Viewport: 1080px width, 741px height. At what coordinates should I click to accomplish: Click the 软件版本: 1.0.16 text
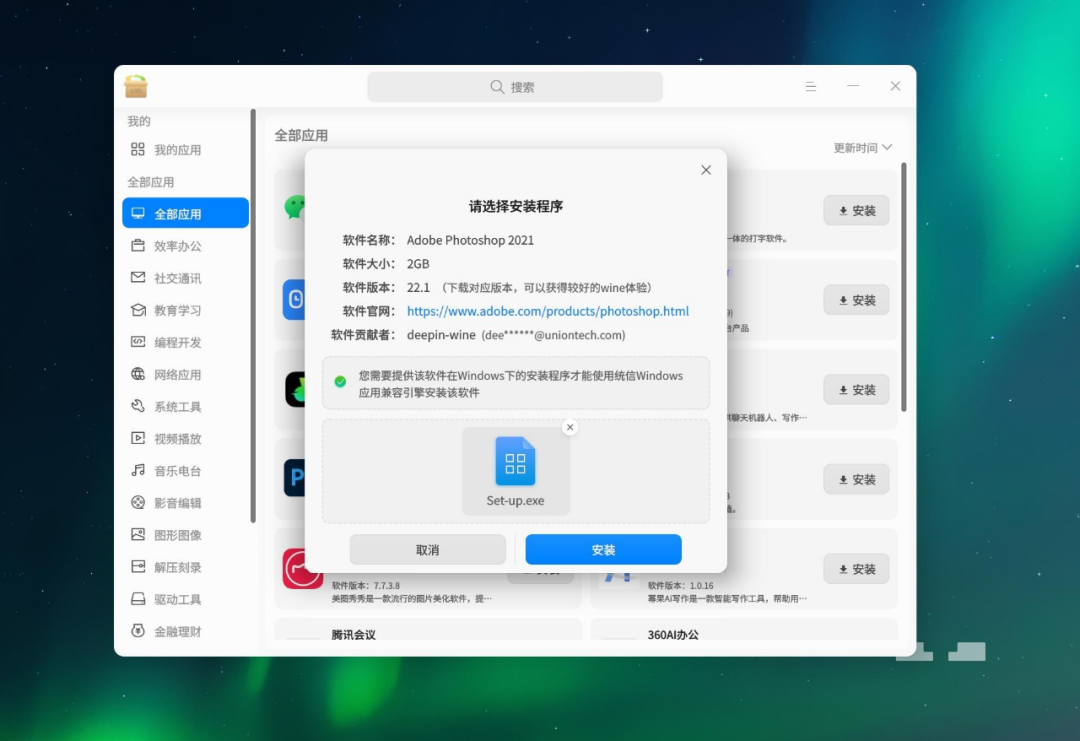681,585
